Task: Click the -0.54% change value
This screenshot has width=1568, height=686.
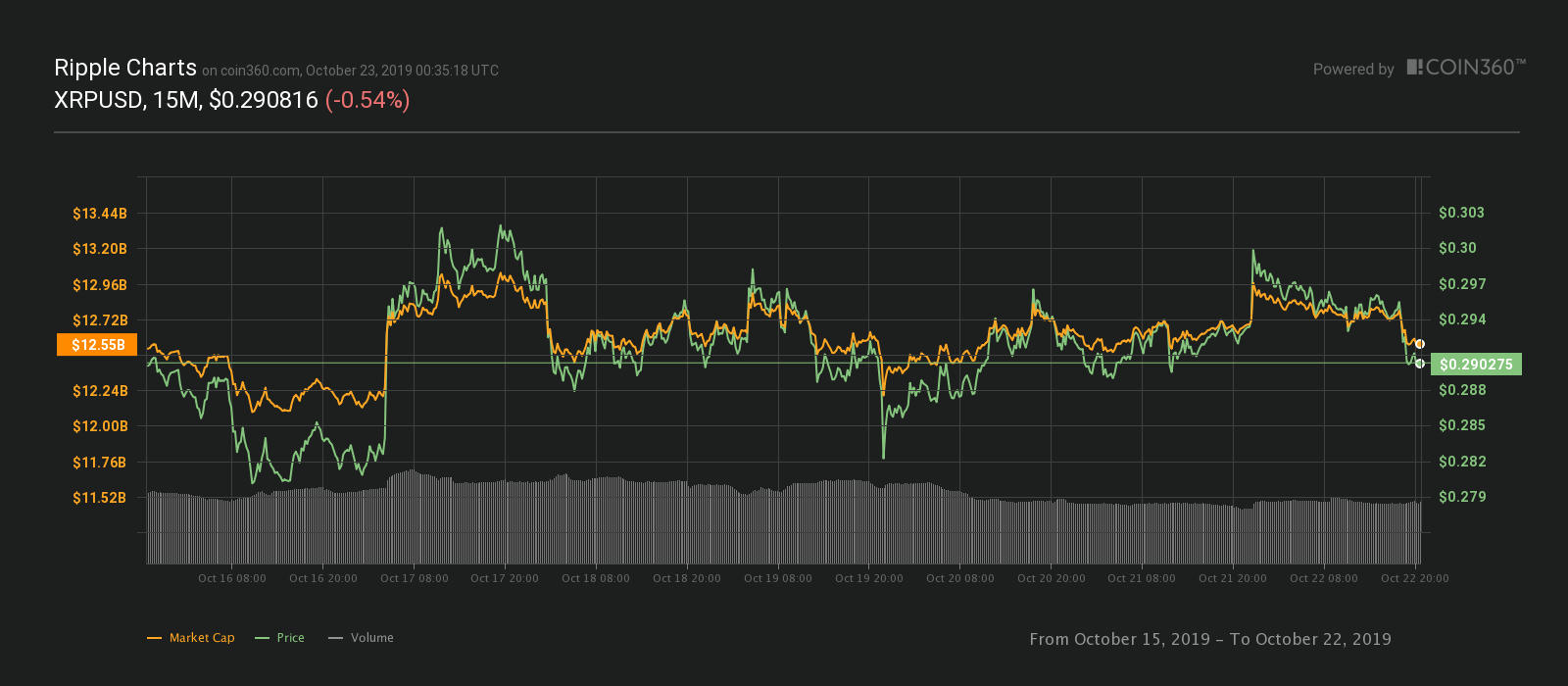Action: click(367, 100)
